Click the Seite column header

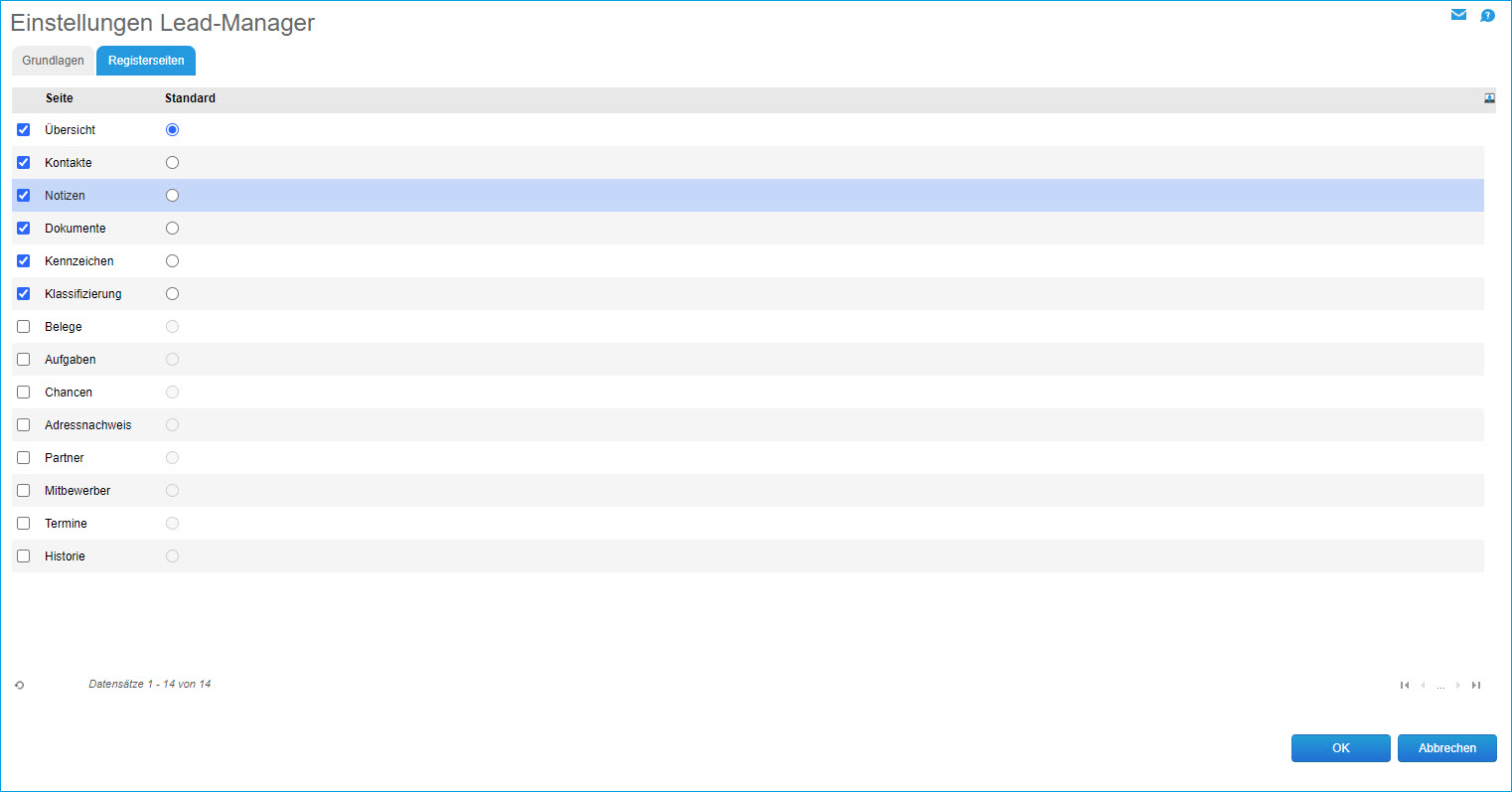[x=60, y=98]
